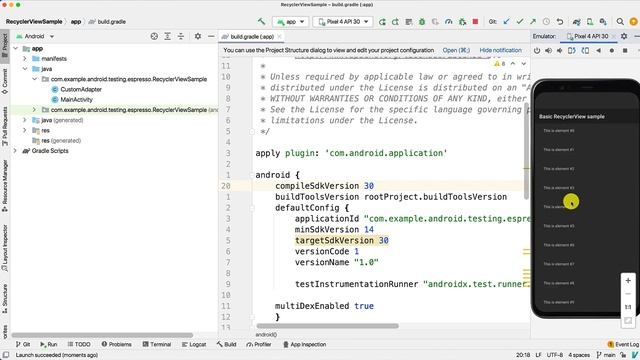Collapse the java folder

point(25,69)
